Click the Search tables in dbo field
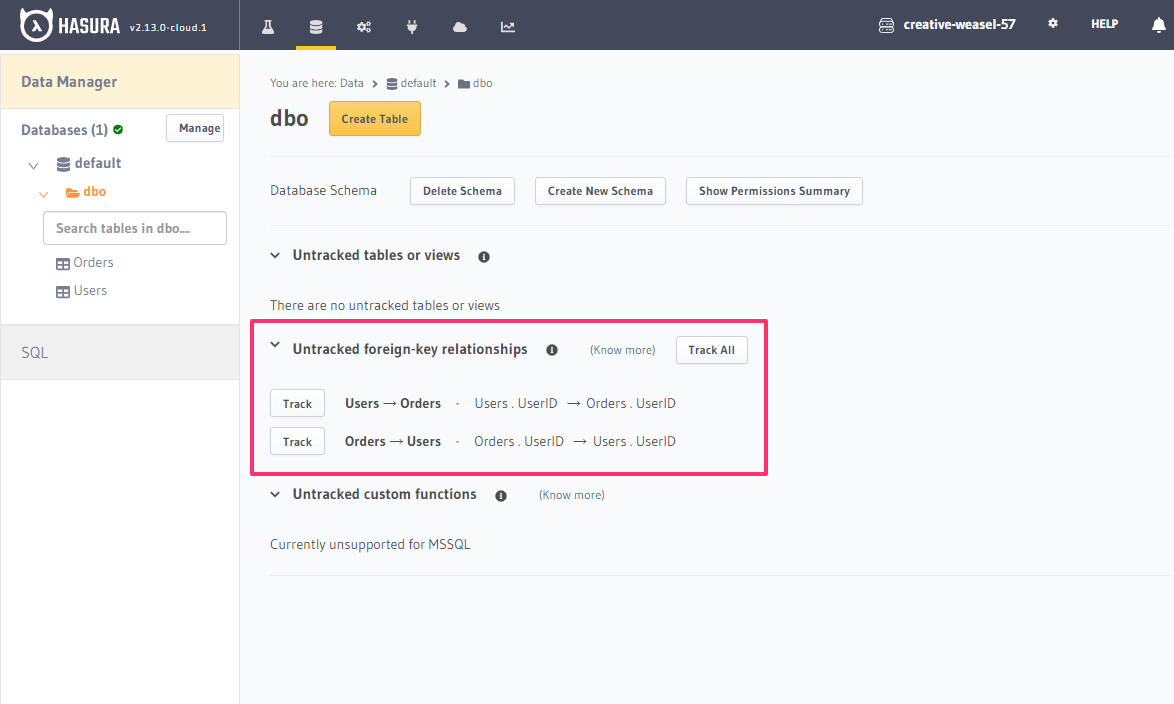This screenshot has height=704, width=1174. (x=135, y=228)
